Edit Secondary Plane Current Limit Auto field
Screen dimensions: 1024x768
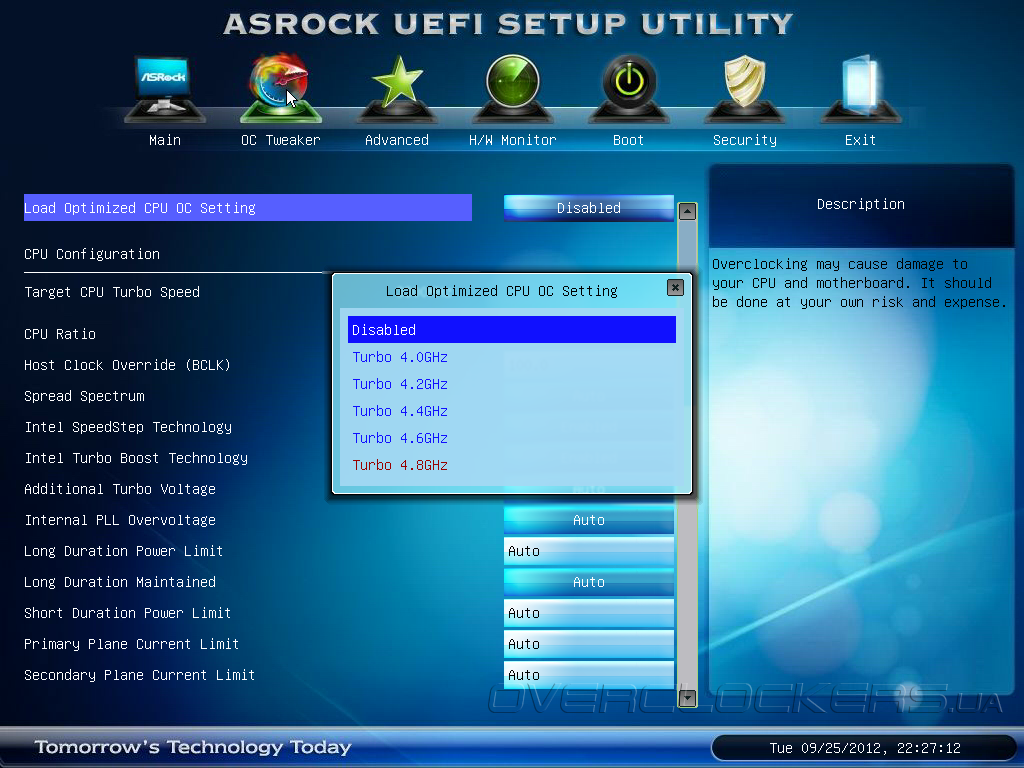[x=588, y=675]
